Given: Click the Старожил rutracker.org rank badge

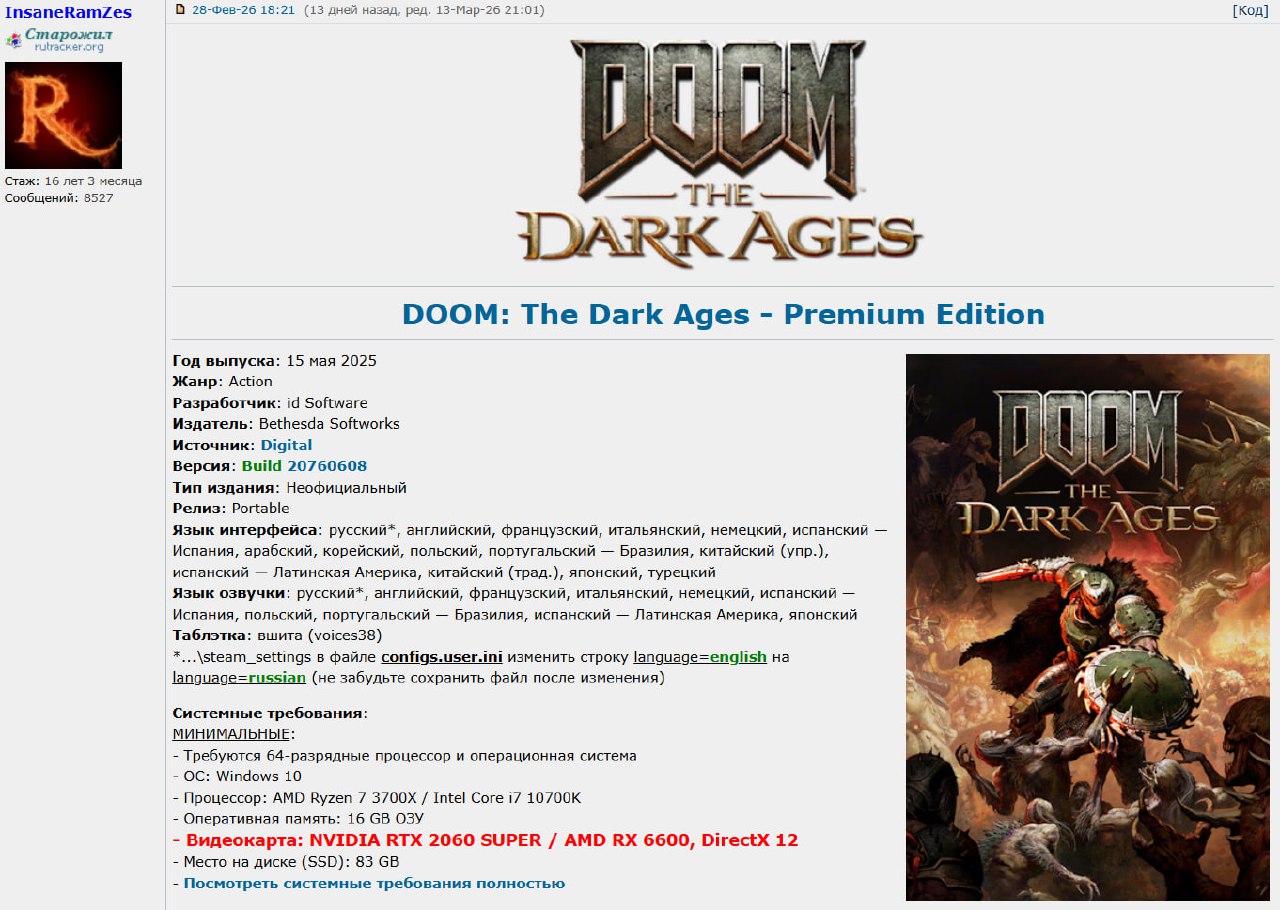Looking at the screenshot, I should (x=59, y=40).
